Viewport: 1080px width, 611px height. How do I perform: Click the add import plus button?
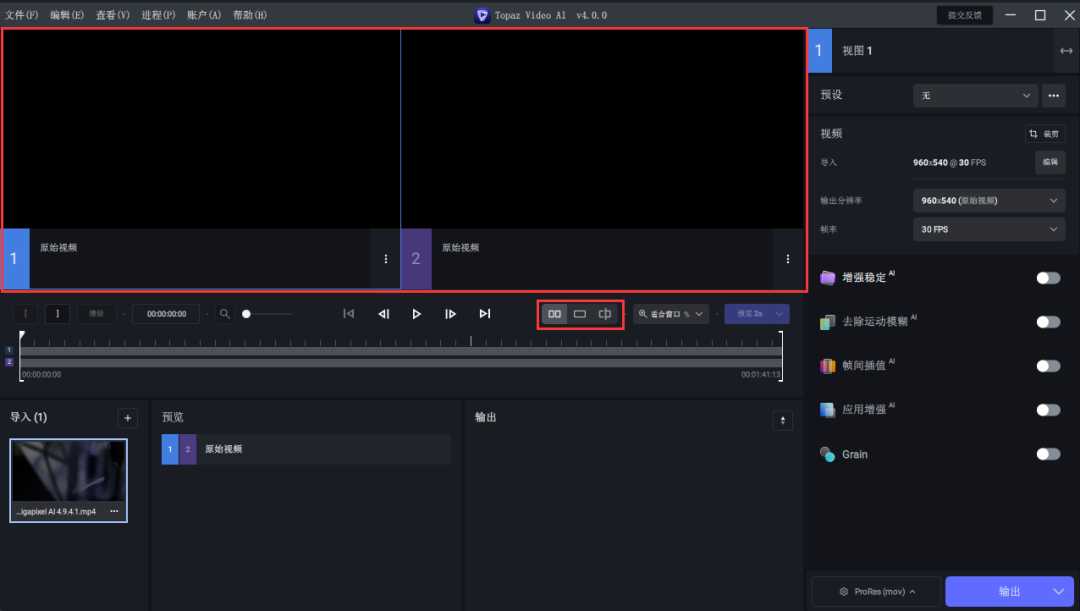coord(127,418)
